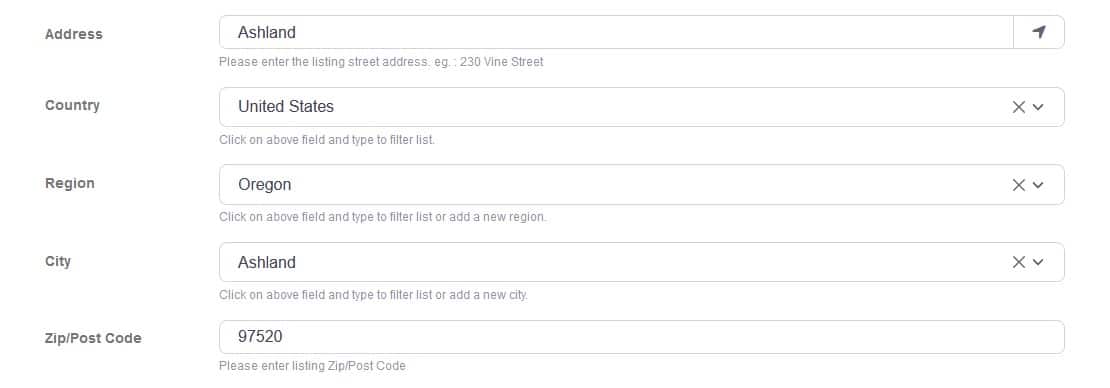
Task: Click the street address hint text
Action: [x=382, y=62]
